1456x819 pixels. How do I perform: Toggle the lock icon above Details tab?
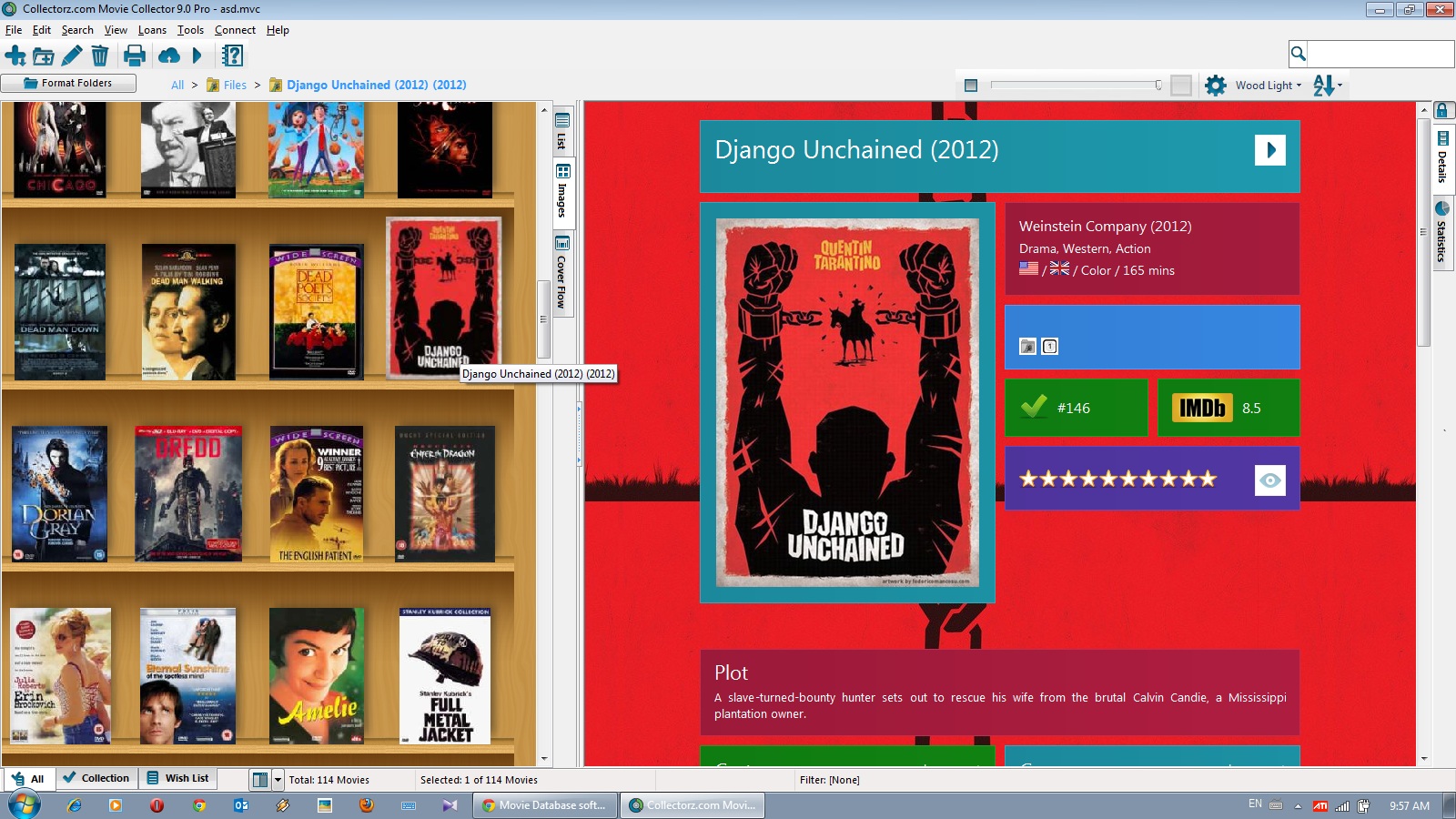(1442, 111)
